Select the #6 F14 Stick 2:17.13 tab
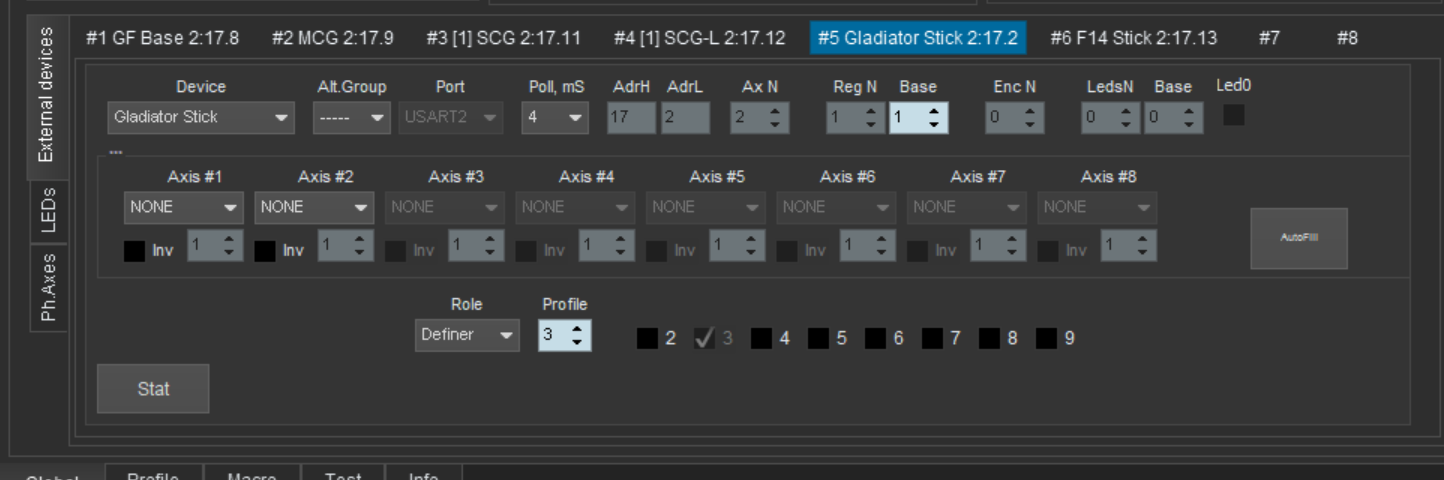The width and height of the screenshot is (1444, 480). pos(1133,39)
